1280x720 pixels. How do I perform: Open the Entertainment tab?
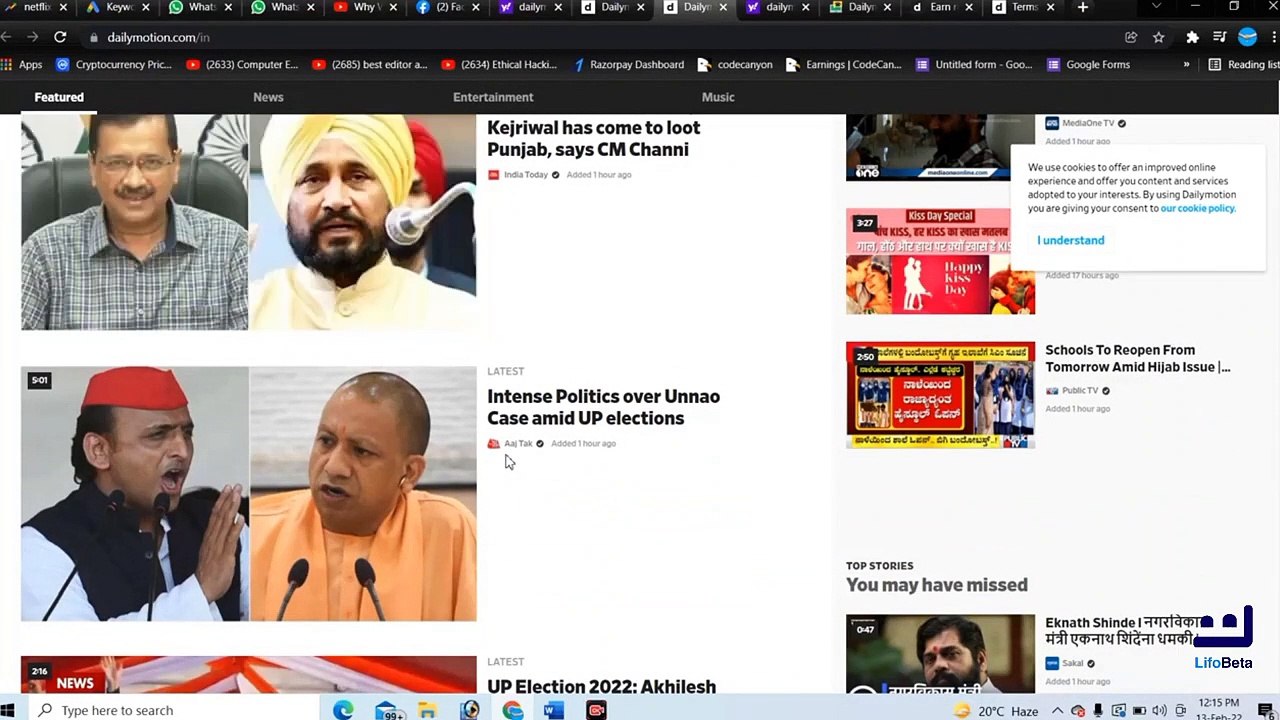[493, 97]
